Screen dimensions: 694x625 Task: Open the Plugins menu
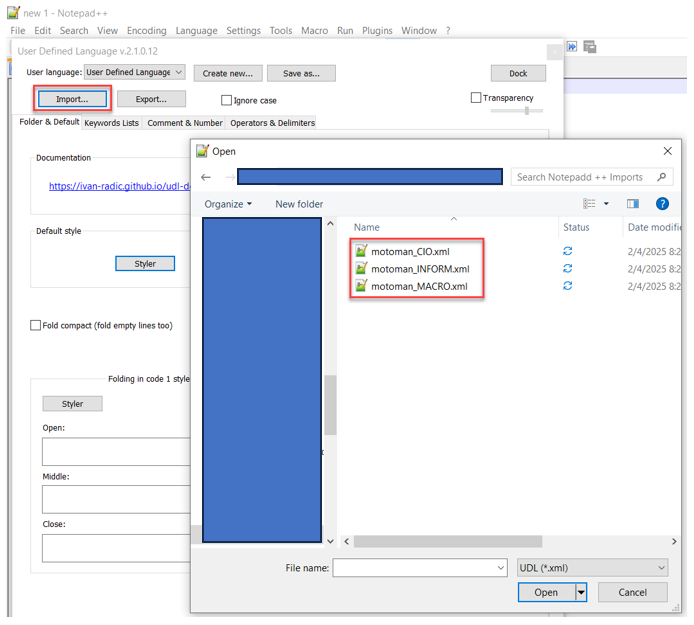click(377, 31)
